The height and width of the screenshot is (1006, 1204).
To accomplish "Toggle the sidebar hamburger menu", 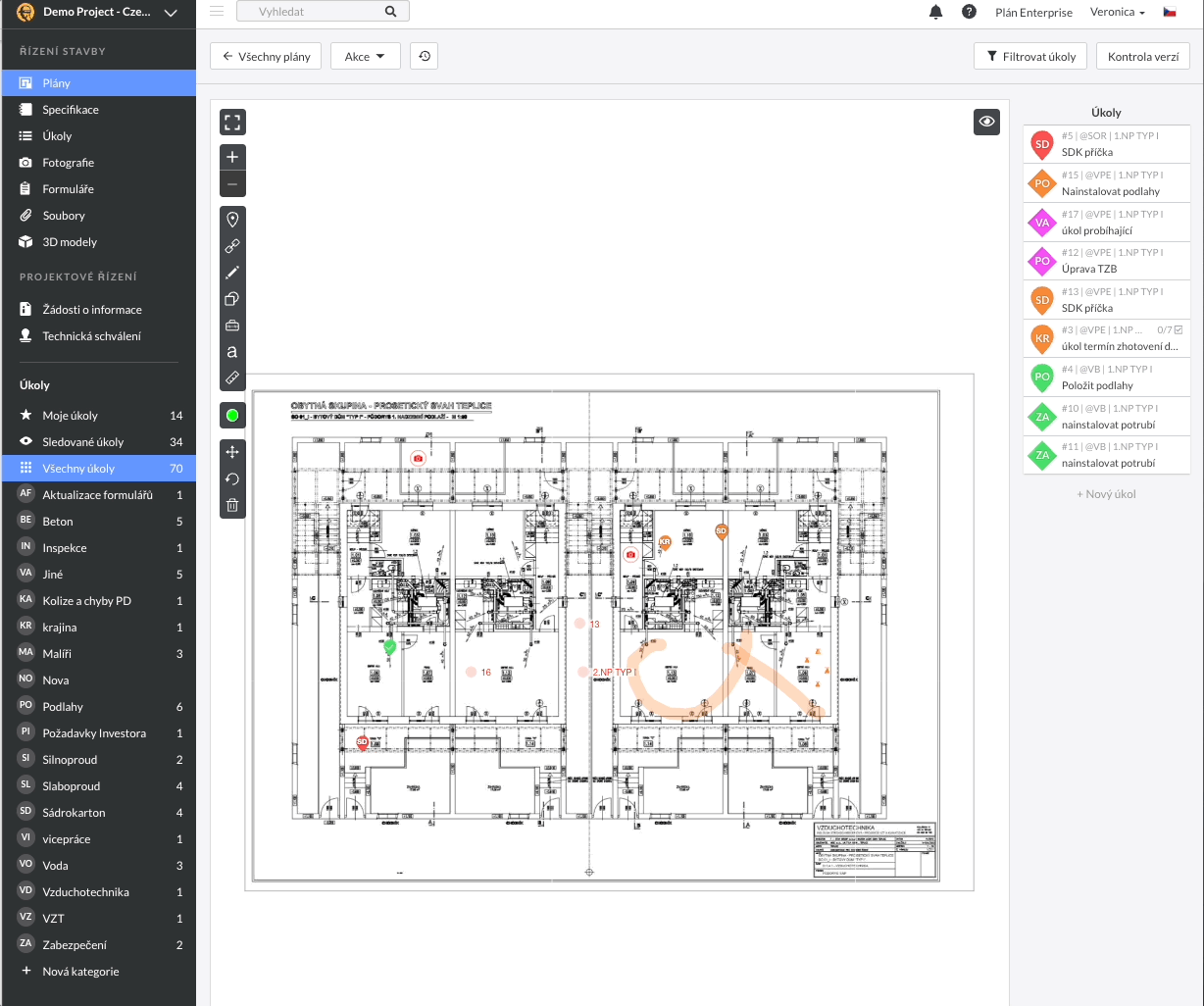I will coord(217,12).
